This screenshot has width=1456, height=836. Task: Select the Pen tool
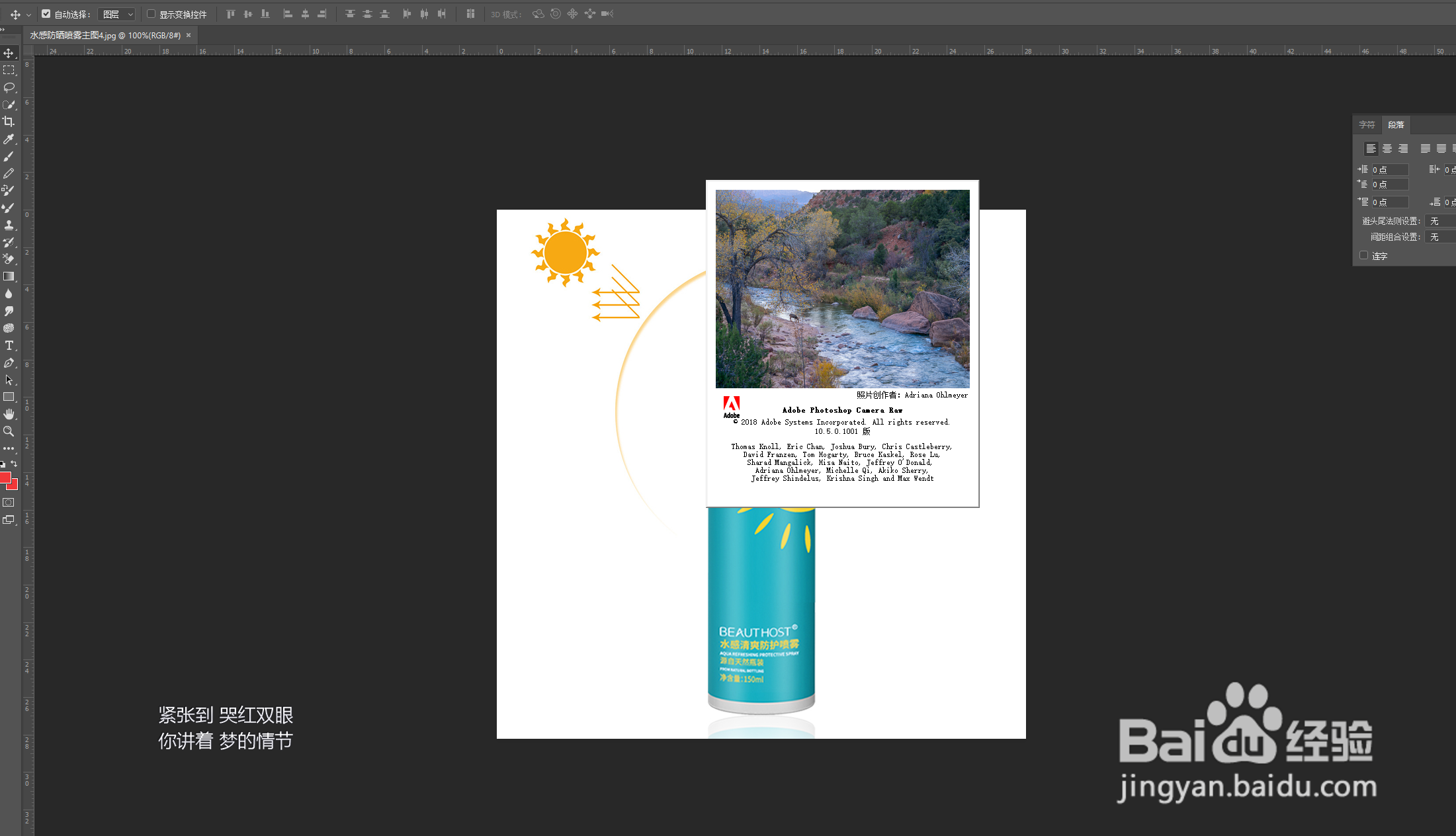(9, 363)
